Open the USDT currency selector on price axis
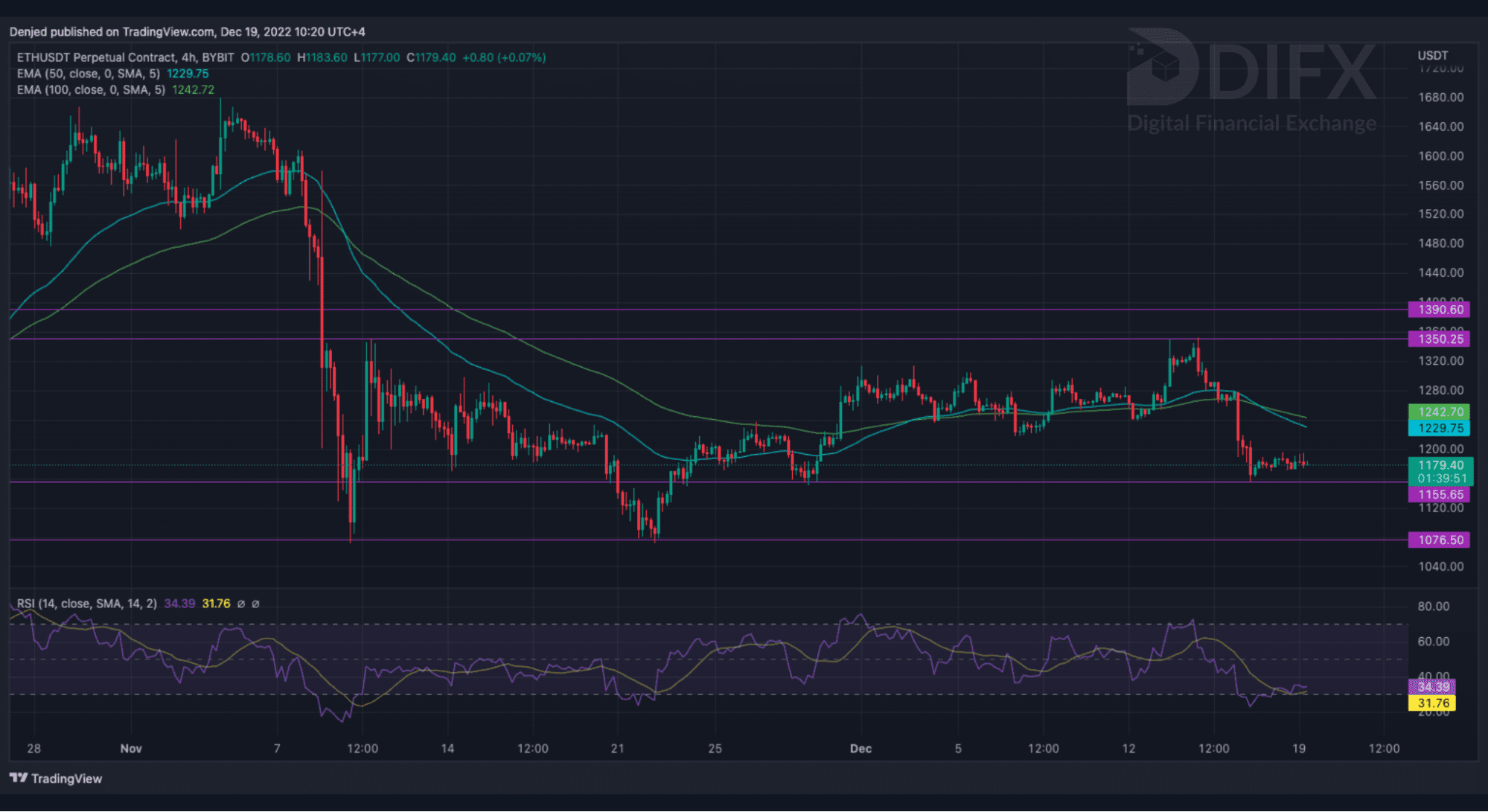The height and width of the screenshot is (812, 1488). (x=1432, y=56)
